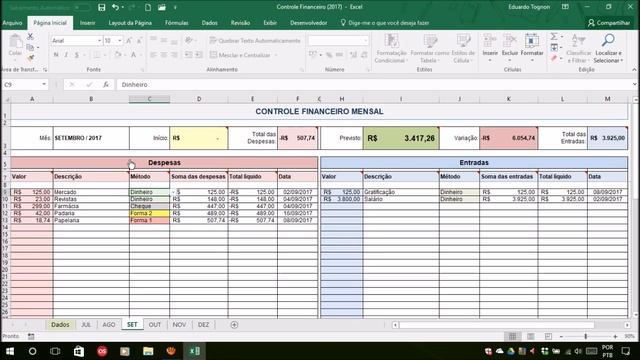The height and width of the screenshot is (360, 640).
Task: Adjust the zoom slider handle
Action: coord(586,336)
